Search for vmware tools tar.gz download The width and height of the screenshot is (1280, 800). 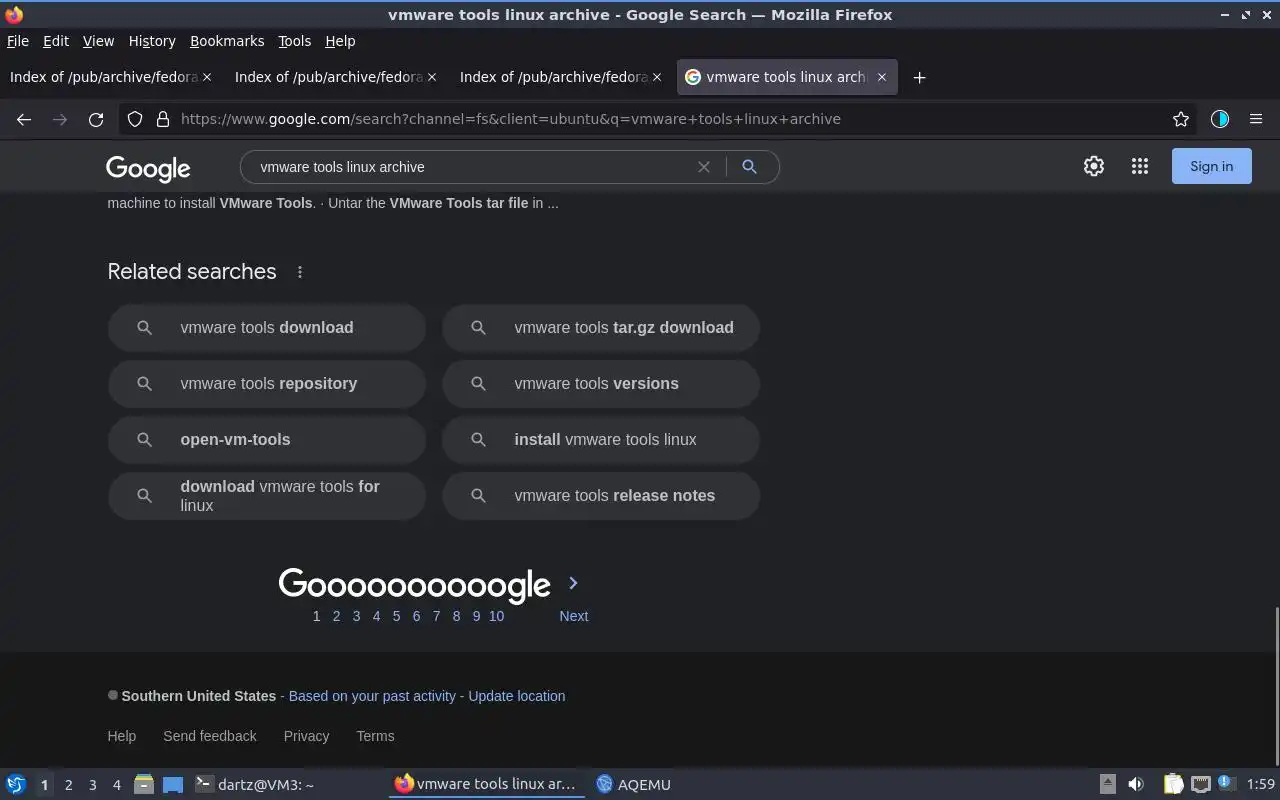(601, 328)
